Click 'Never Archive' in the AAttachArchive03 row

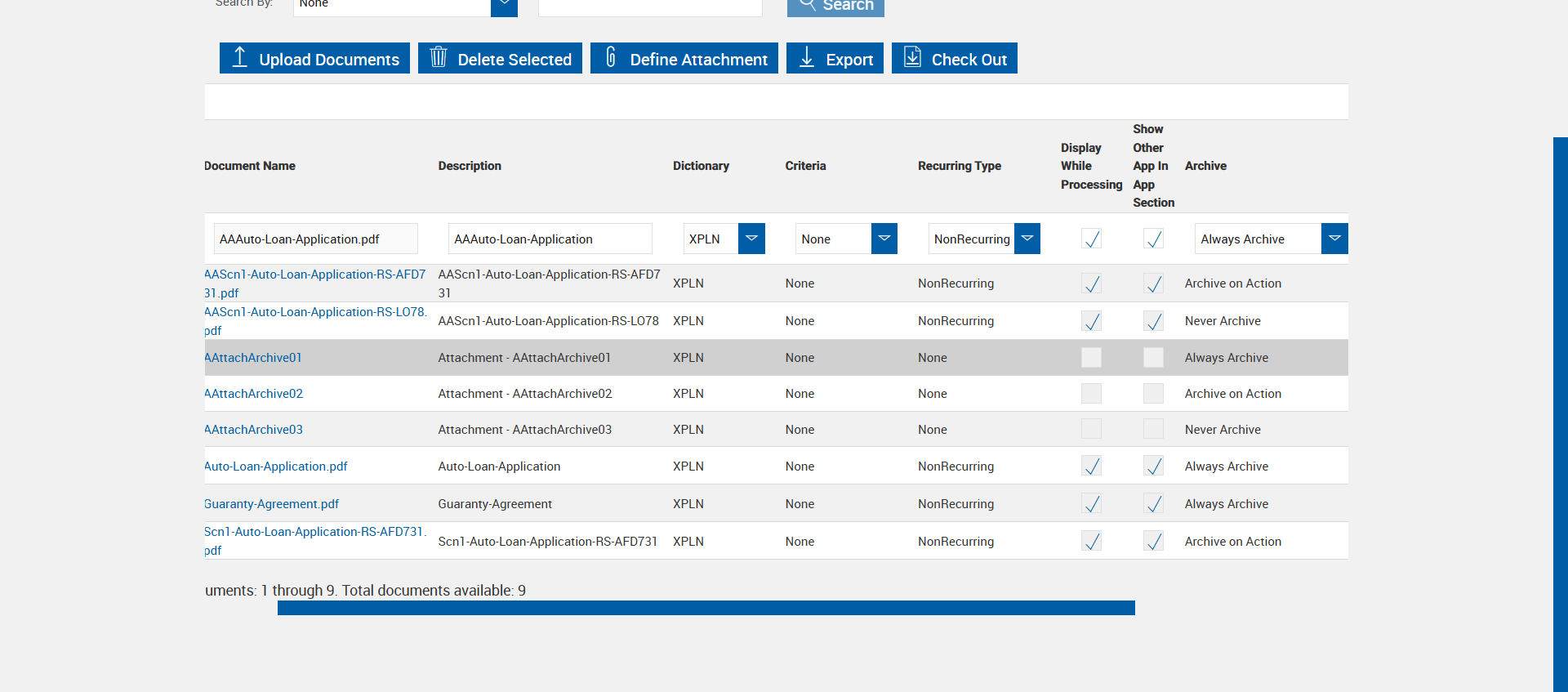click(1223, 430)
